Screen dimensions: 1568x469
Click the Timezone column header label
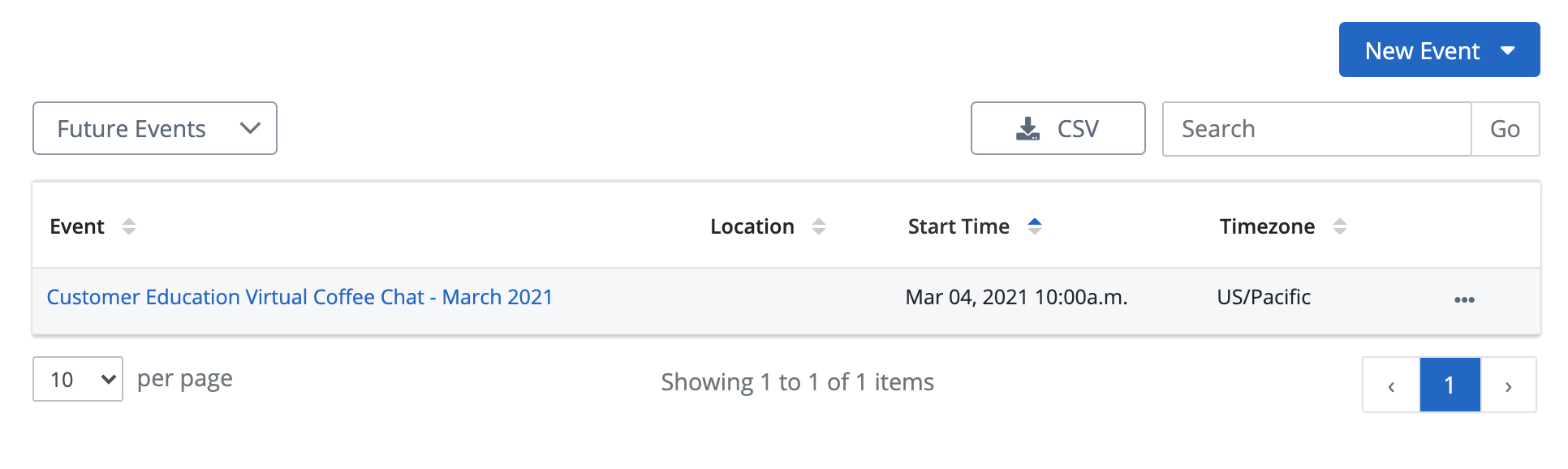coord(1267,226)
